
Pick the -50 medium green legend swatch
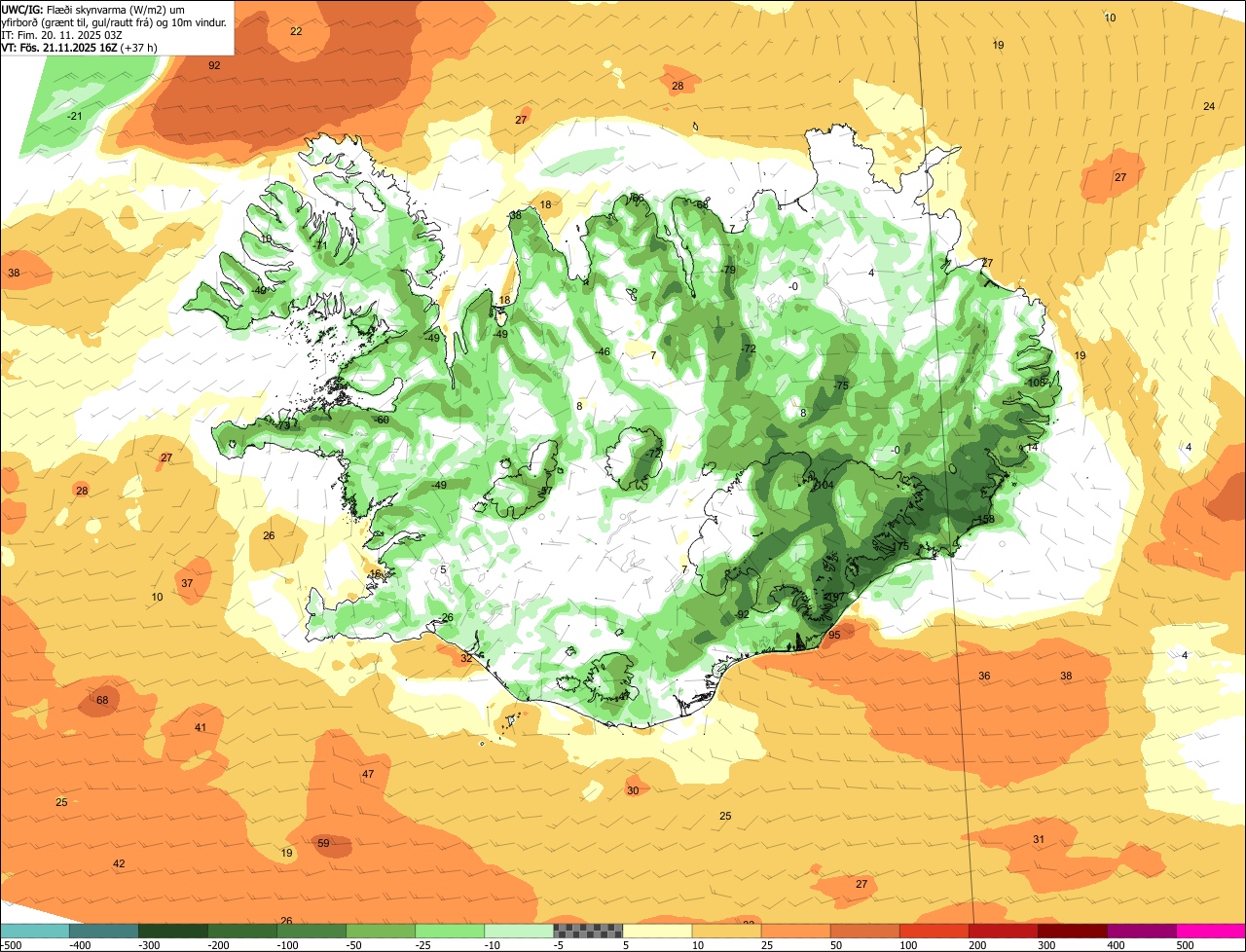380,931
